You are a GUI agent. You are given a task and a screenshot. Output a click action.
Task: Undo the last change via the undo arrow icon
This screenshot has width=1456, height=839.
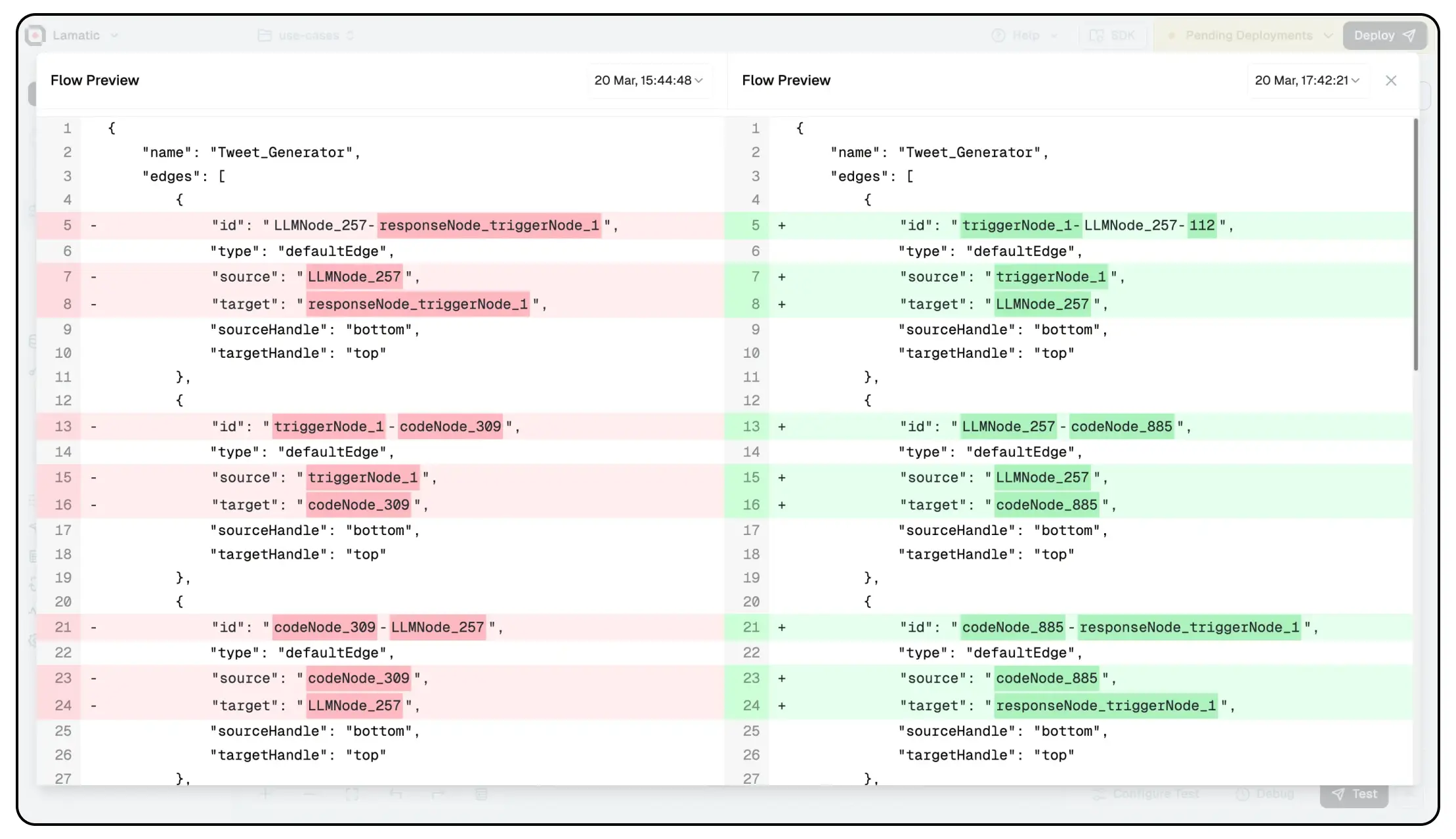(396, 794)
